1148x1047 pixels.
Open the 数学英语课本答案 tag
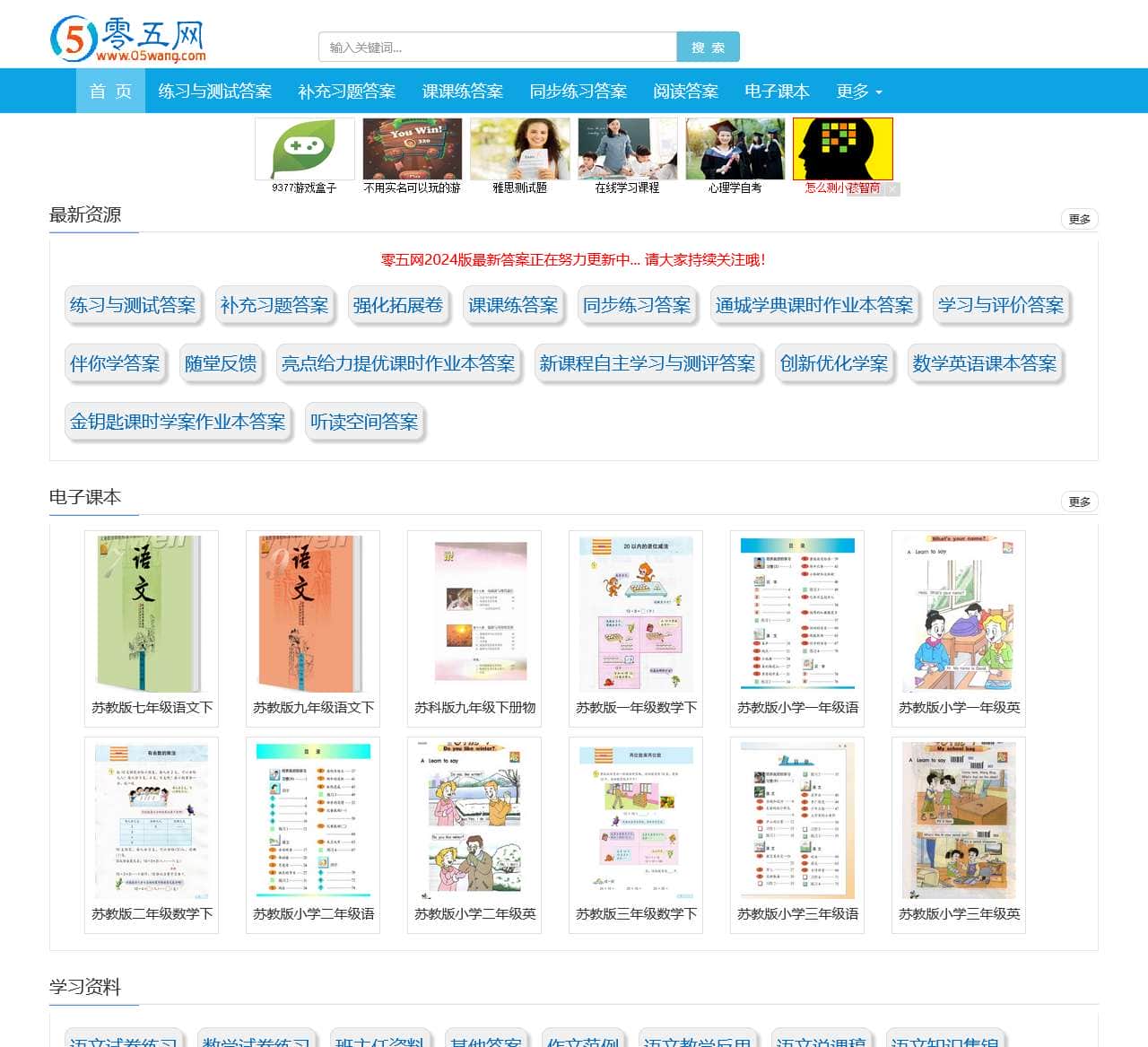[985, 363]
